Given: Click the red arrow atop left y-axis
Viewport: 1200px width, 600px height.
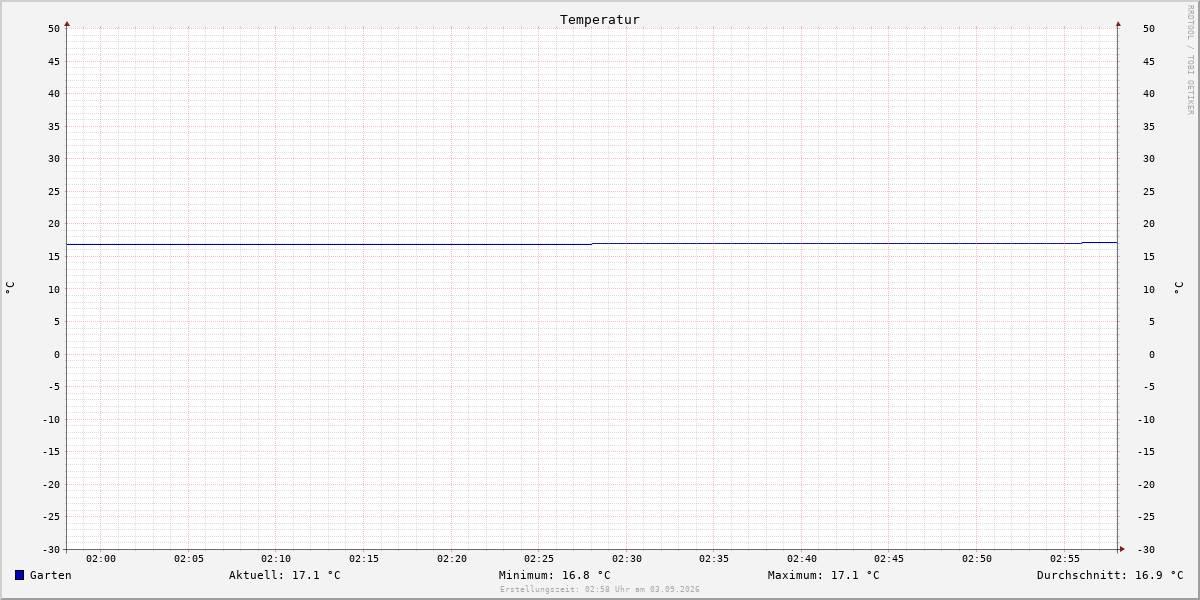Looking at the screenshot, I should (67, 23).
